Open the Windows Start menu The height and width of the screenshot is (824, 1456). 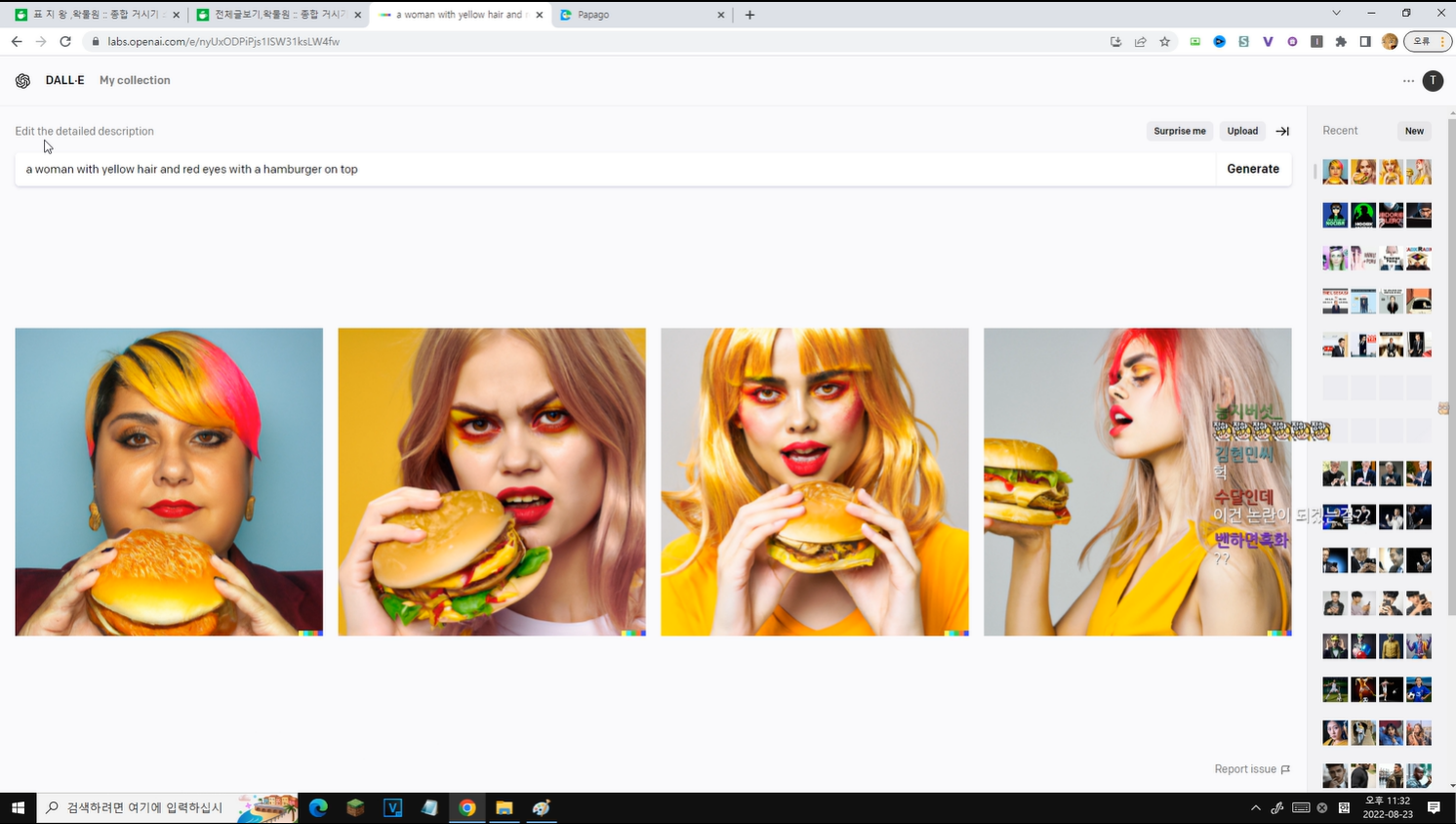pyautogui.click(x=18, y=807)
